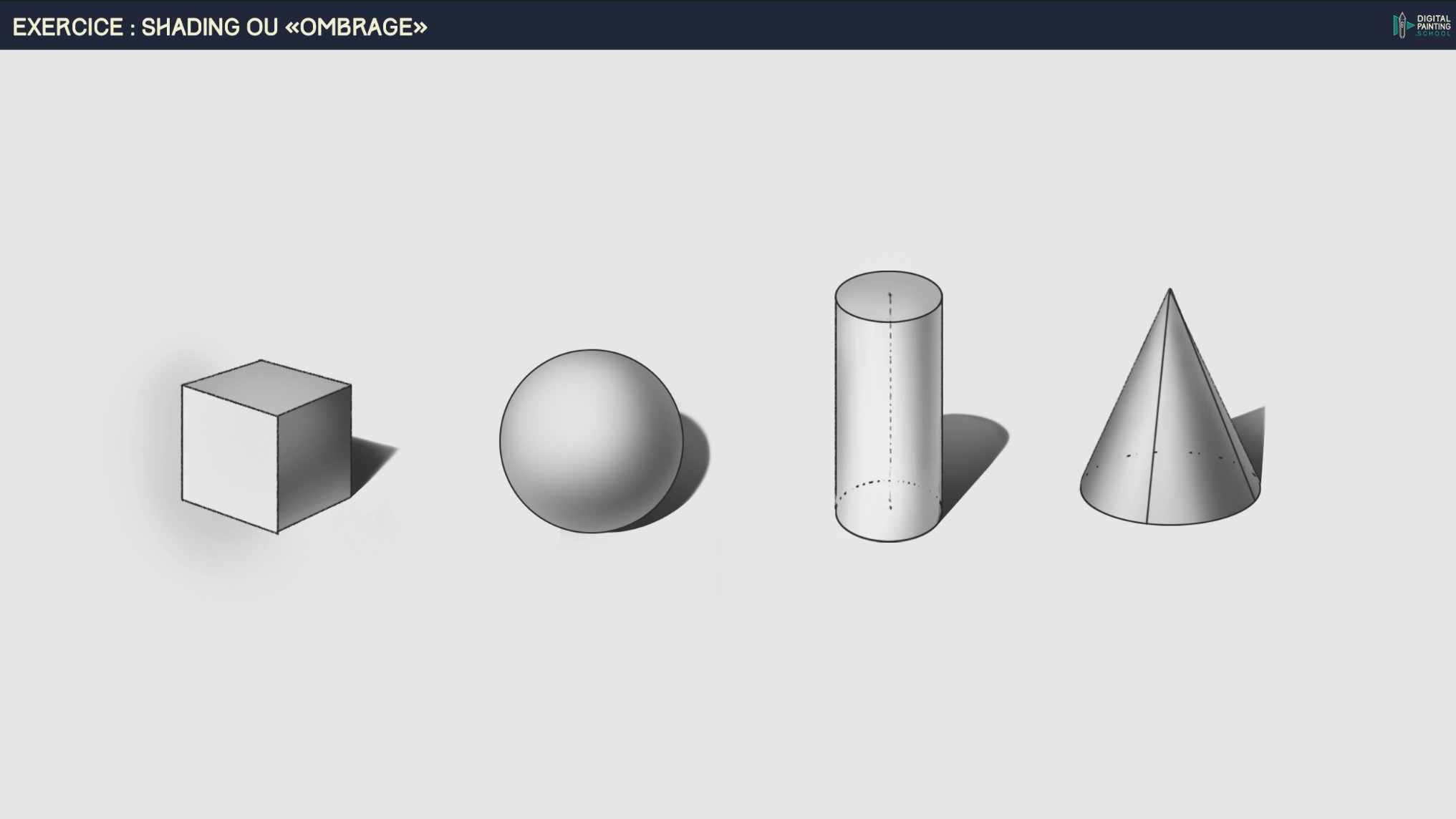1456x819 pixels.
Task: Click the Digital Painting School stylus logo icon
Action: click(1402, 25)
